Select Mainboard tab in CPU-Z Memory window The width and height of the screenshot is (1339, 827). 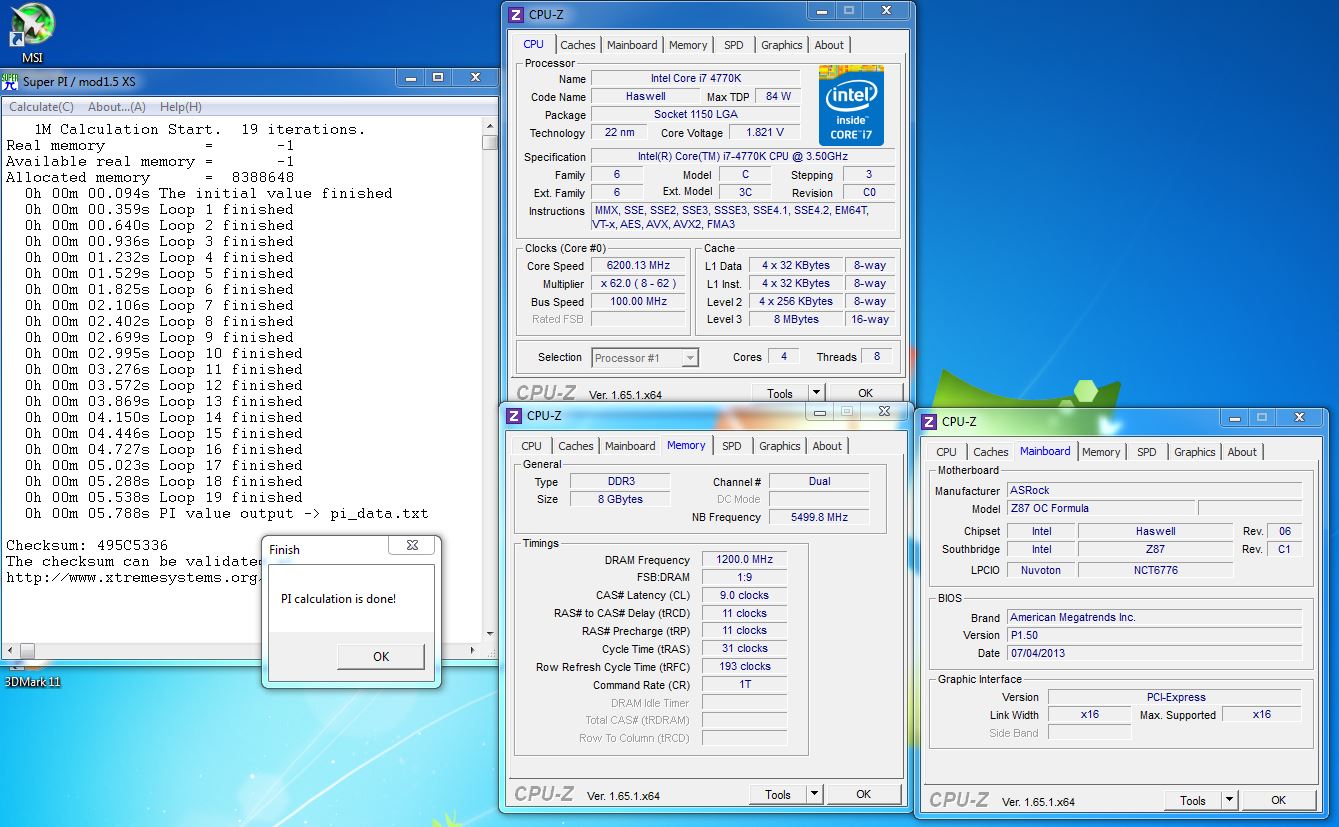630,446
